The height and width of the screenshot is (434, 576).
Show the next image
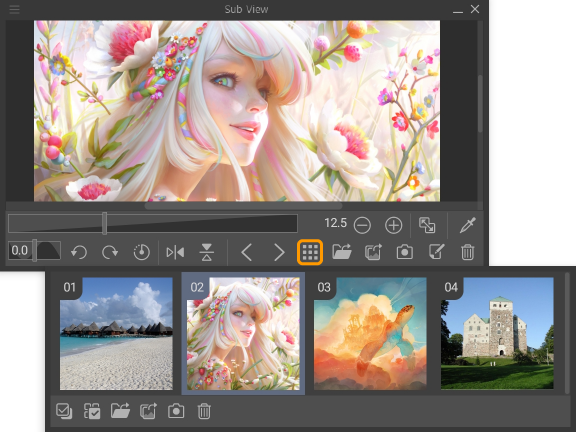[279, 252]
